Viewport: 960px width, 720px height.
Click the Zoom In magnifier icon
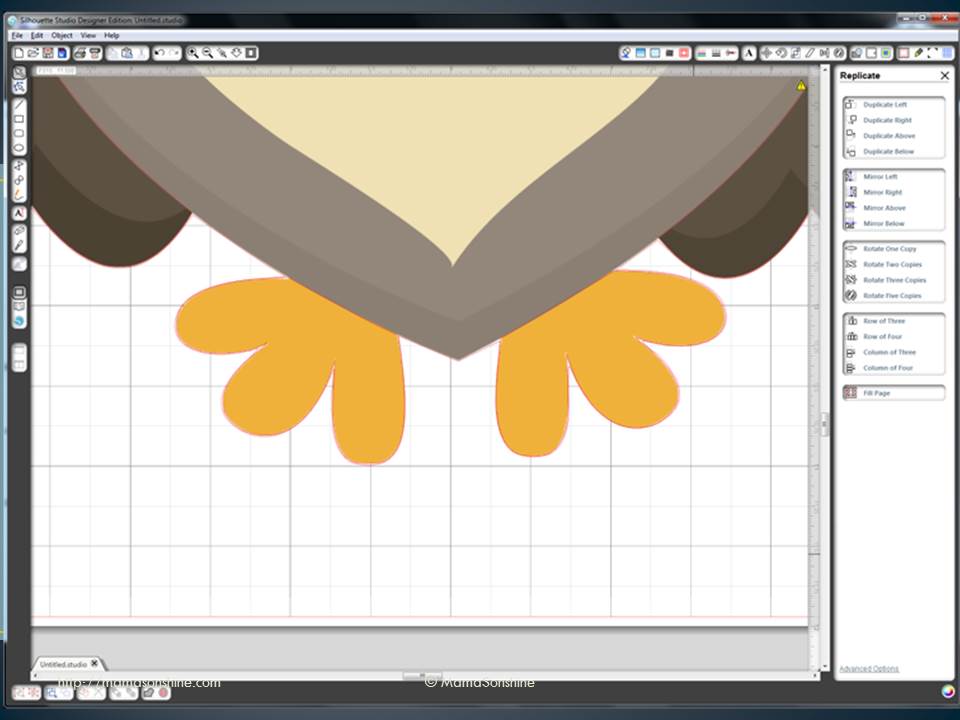(193, 53)
